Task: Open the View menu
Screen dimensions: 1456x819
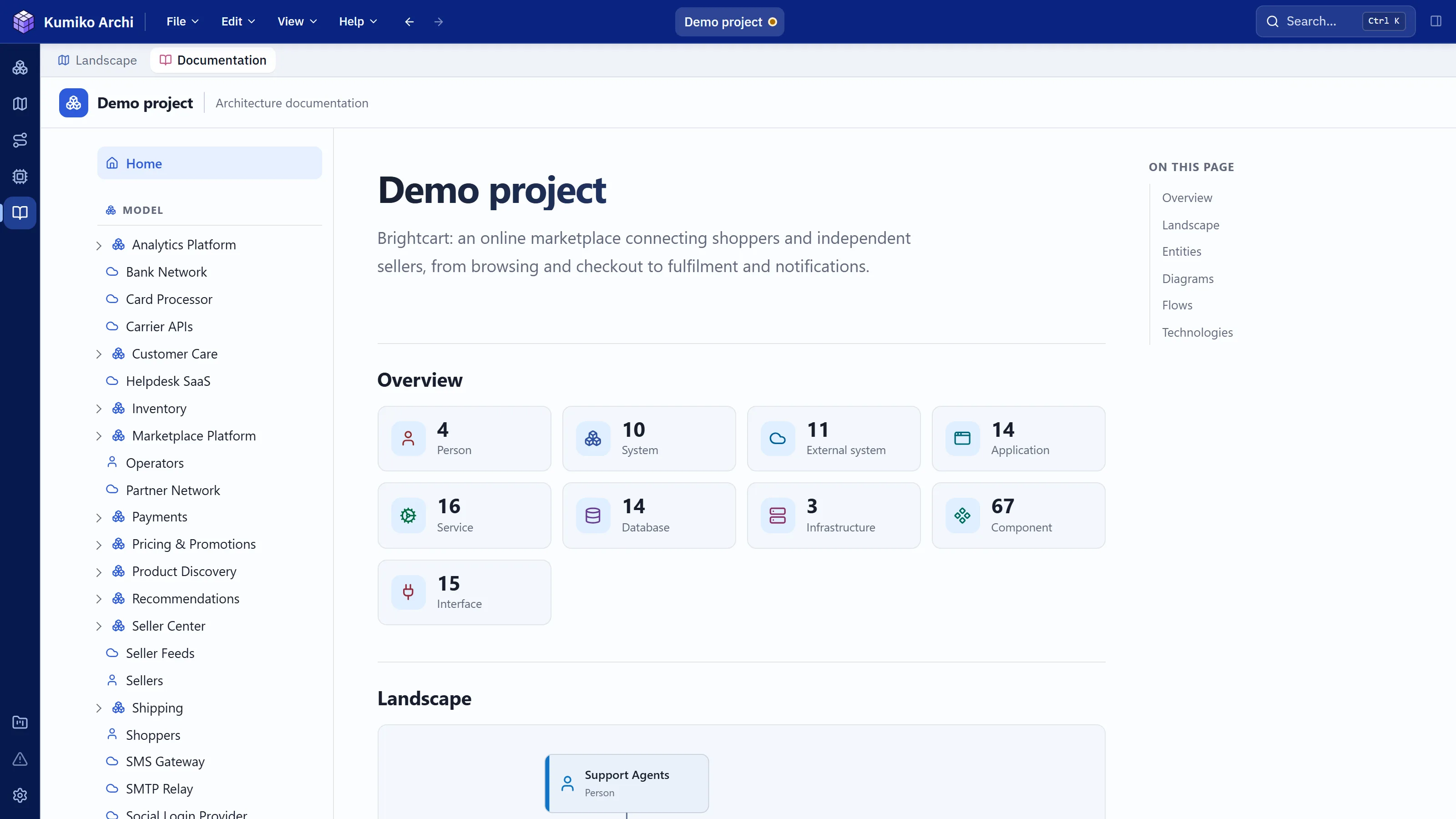Action: 297,21
